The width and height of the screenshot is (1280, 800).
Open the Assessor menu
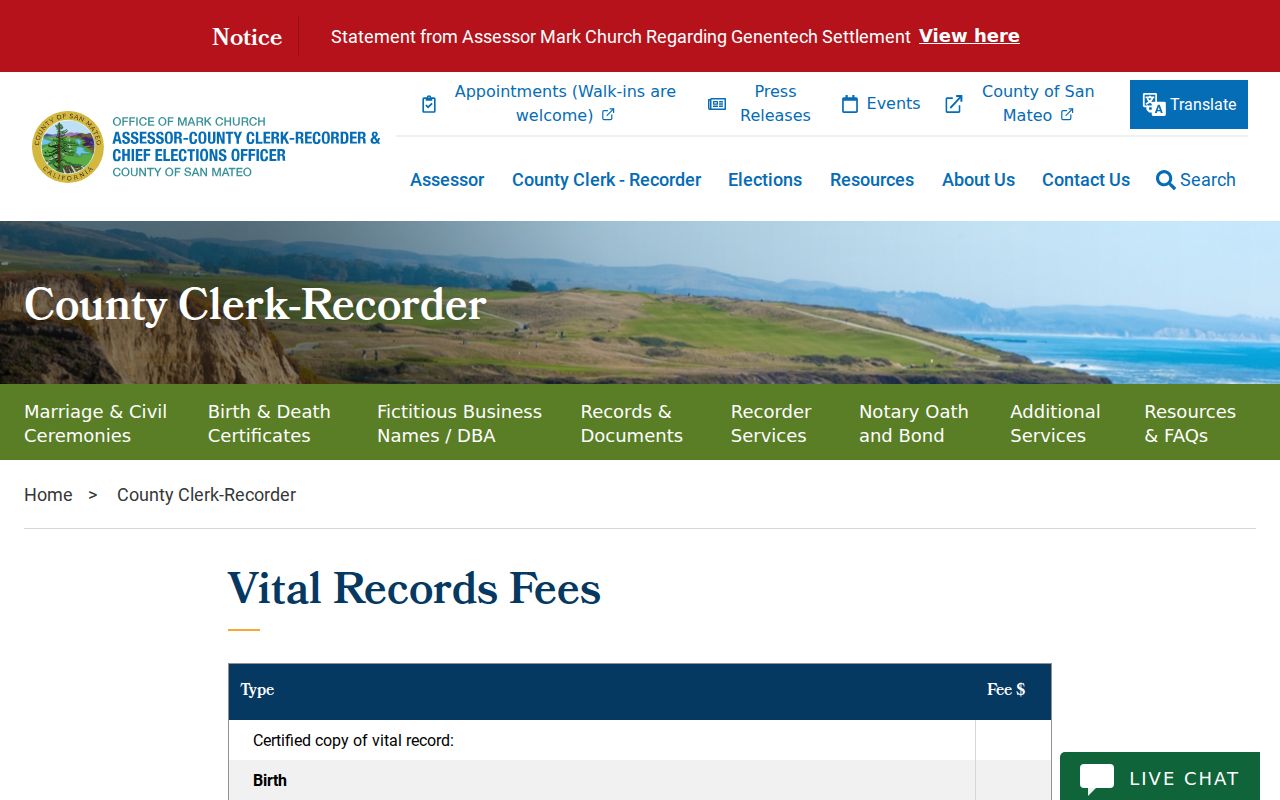pyautogui.click(x=447, y=180)
